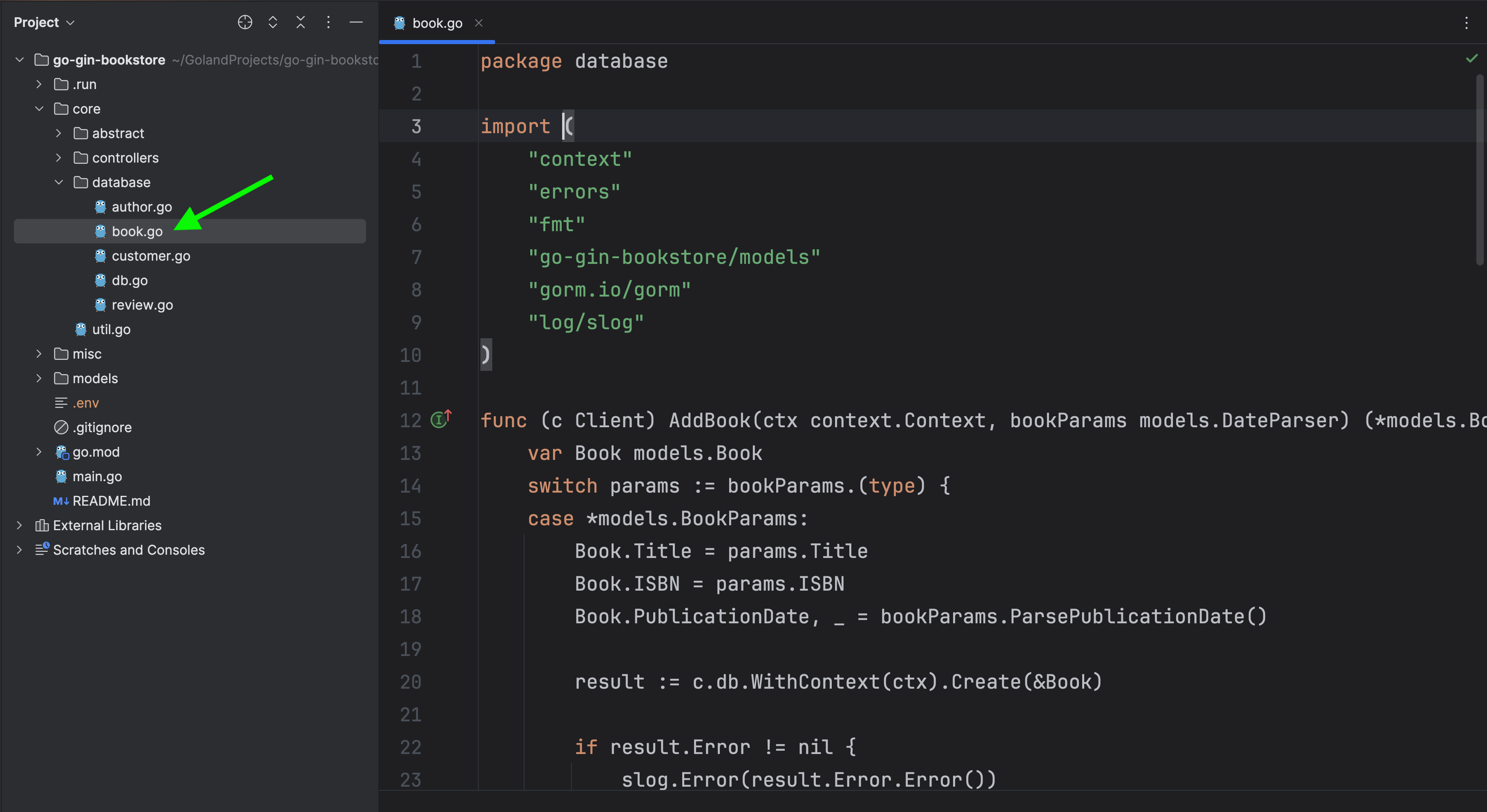Click the green inspection checkmark in editor
This screenshot has width=1487, height=812.
tap(1471, 58)
